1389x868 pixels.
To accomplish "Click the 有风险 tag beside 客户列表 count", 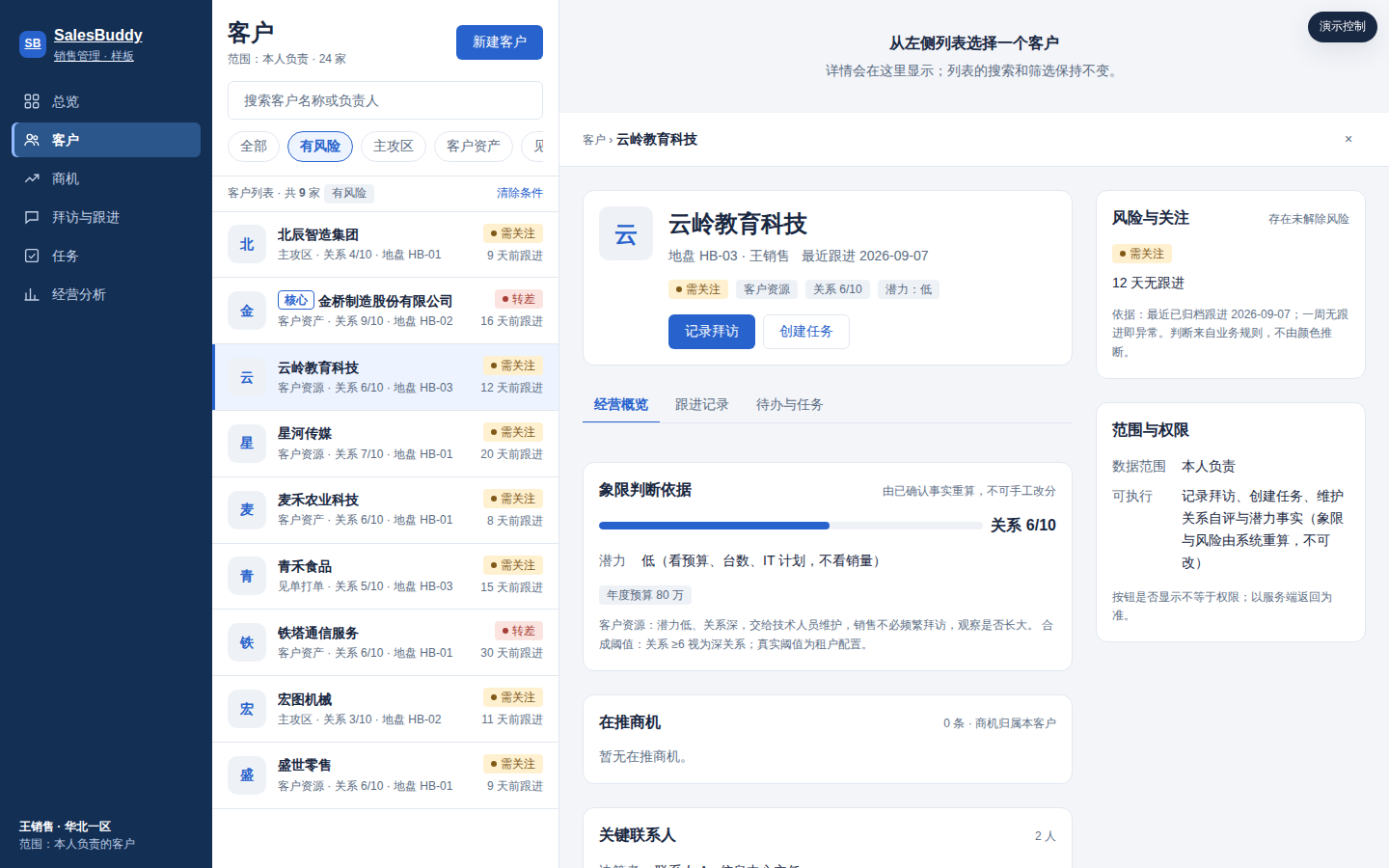I will coord(349,193).
